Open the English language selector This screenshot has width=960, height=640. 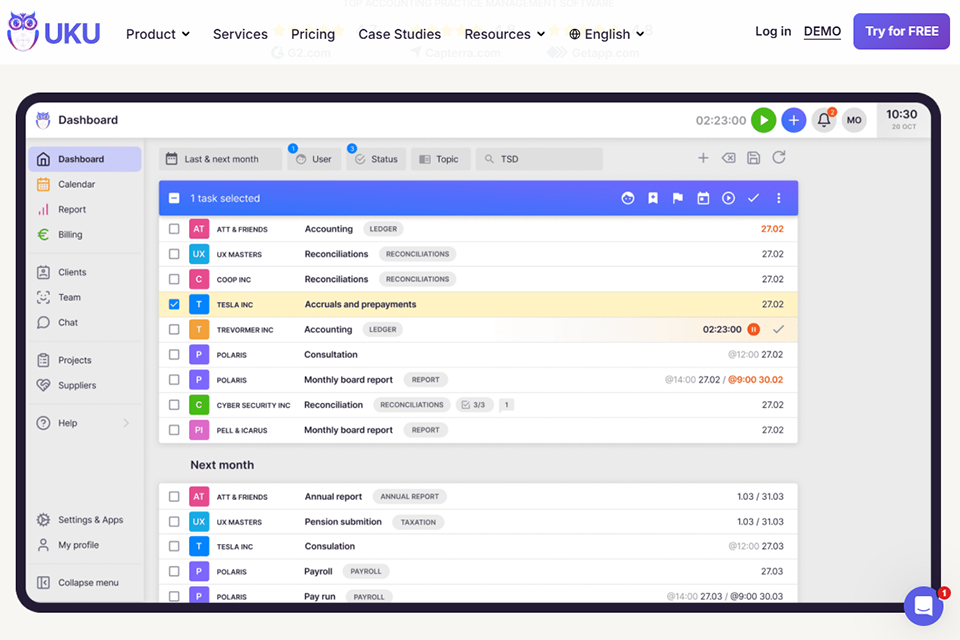pos(606,34)
